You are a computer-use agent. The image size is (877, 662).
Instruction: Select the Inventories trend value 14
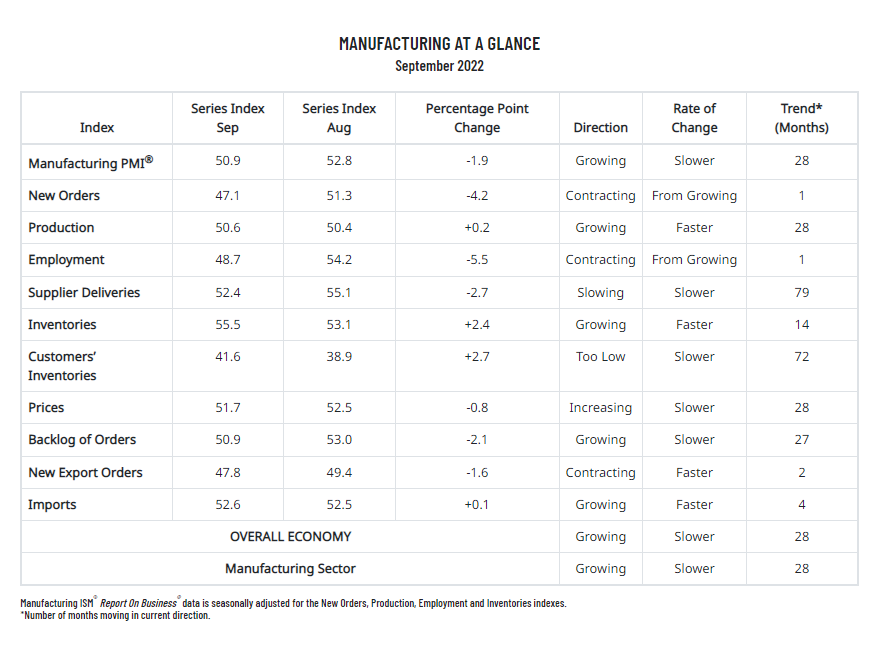(801, 325)
